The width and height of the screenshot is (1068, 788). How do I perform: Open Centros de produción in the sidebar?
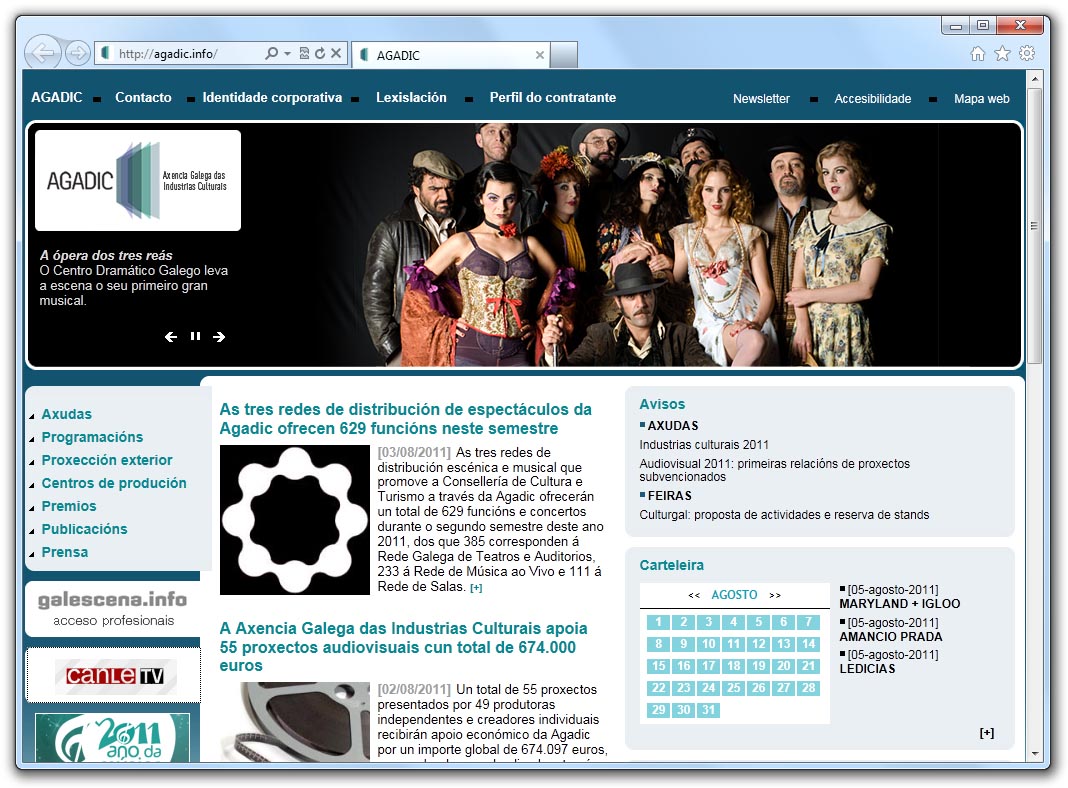(x=114, y=483)
